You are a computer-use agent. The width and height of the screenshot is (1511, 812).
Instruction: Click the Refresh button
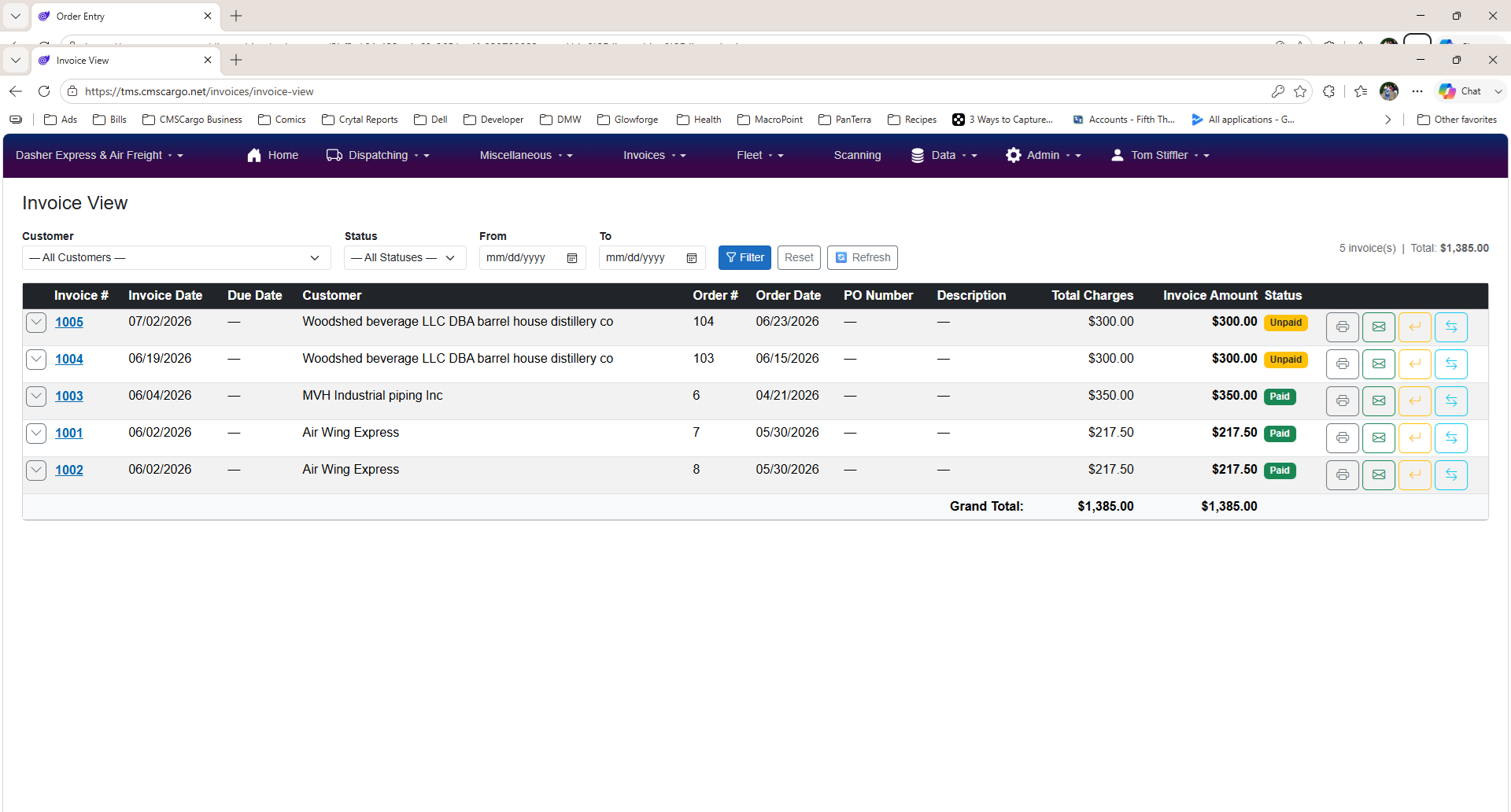tap(863, 257)
